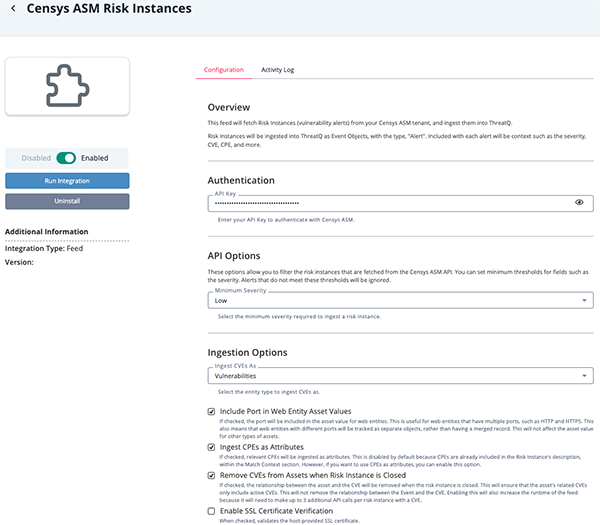Click the Enabled label next to switch
Viewport: 600px width, 525px height.
coord(95,158)
